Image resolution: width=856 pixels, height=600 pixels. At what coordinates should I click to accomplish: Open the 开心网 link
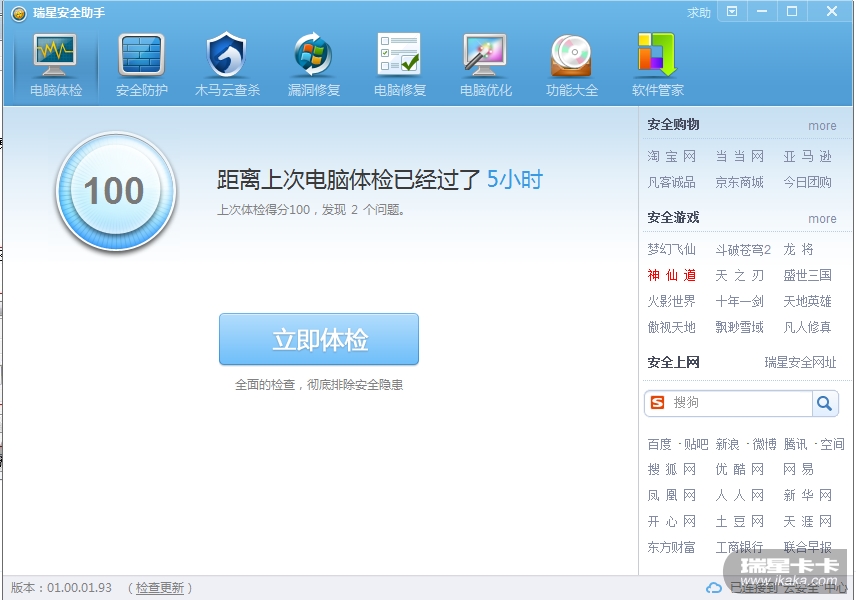[x=671, y=522]
